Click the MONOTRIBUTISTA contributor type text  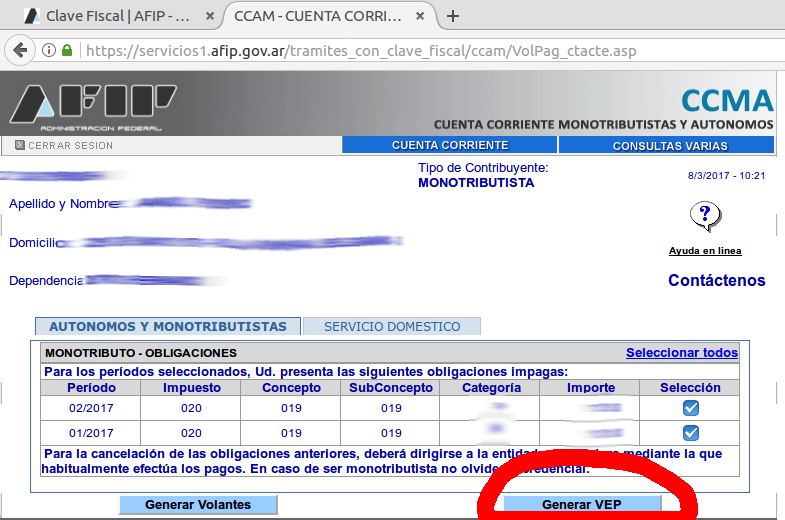[476, 183]
